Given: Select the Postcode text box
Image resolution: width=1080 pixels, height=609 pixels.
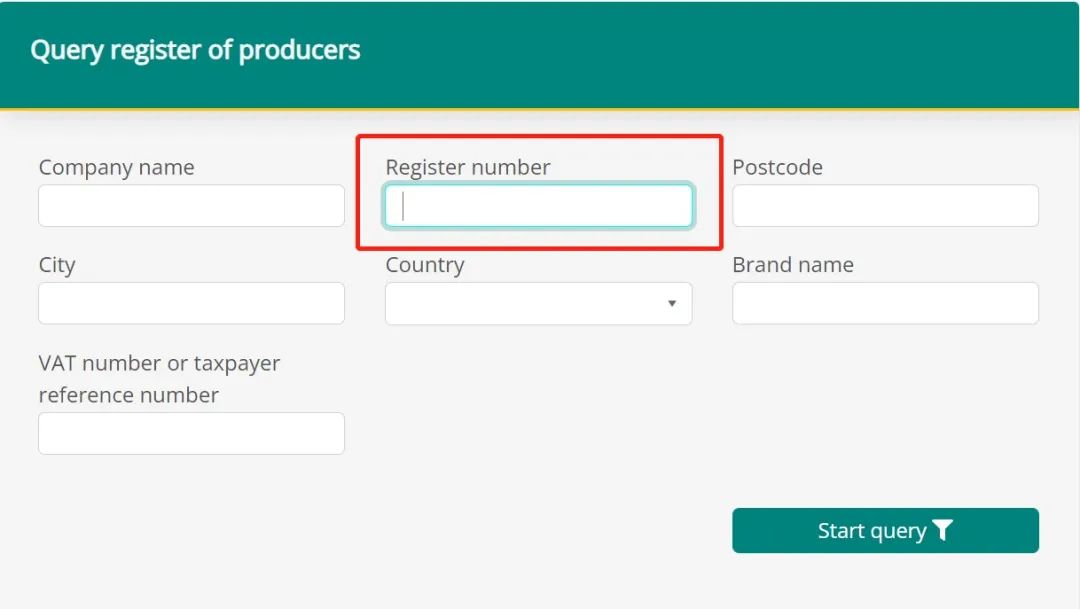Looking at the screenshot, I should click(x=885, y=206).
